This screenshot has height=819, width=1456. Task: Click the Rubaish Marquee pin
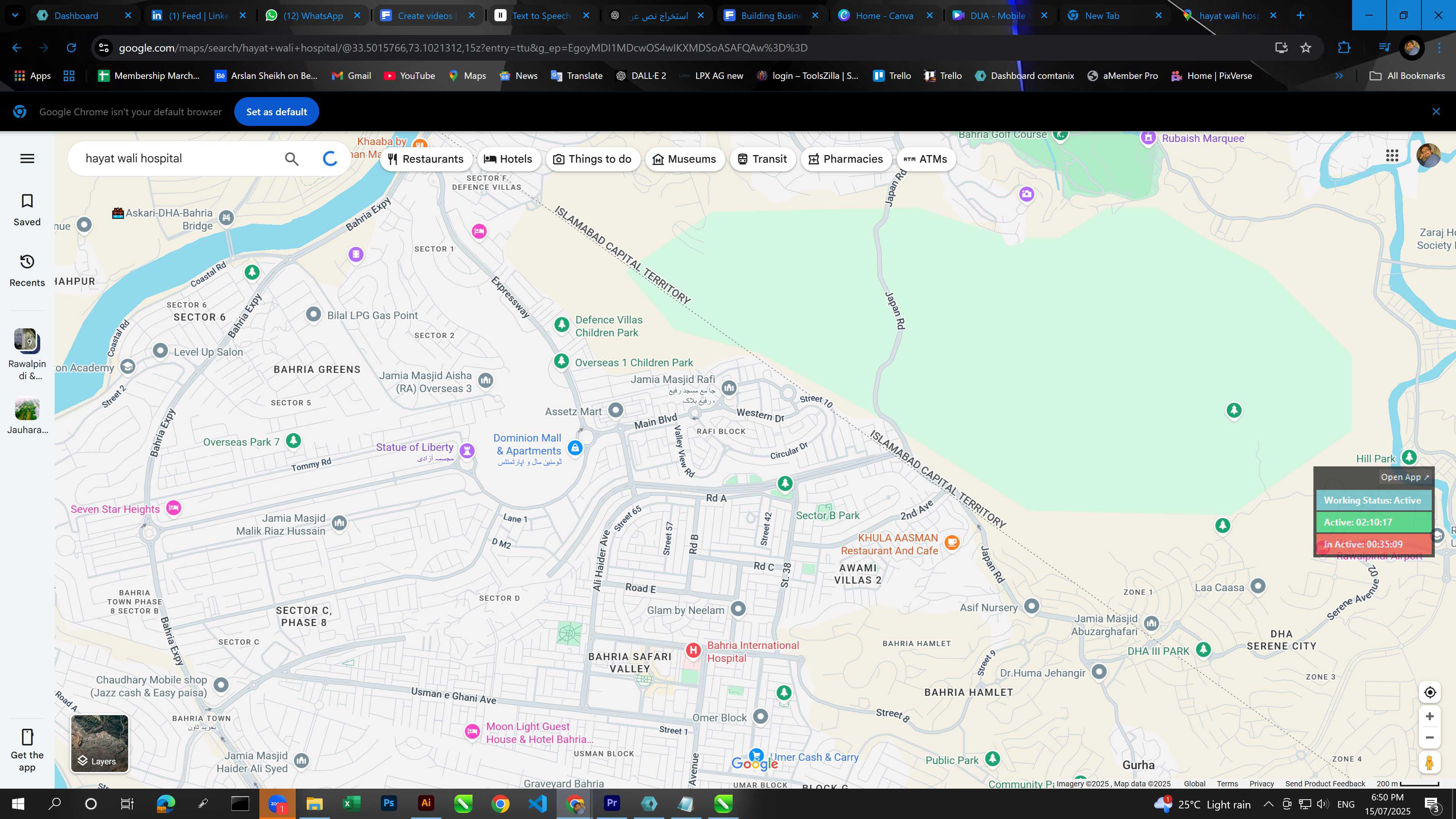pos(1148,138)
